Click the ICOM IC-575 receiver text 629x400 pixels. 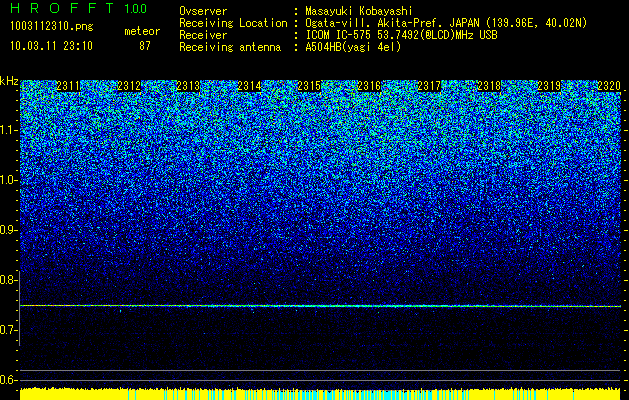[401, 35]
